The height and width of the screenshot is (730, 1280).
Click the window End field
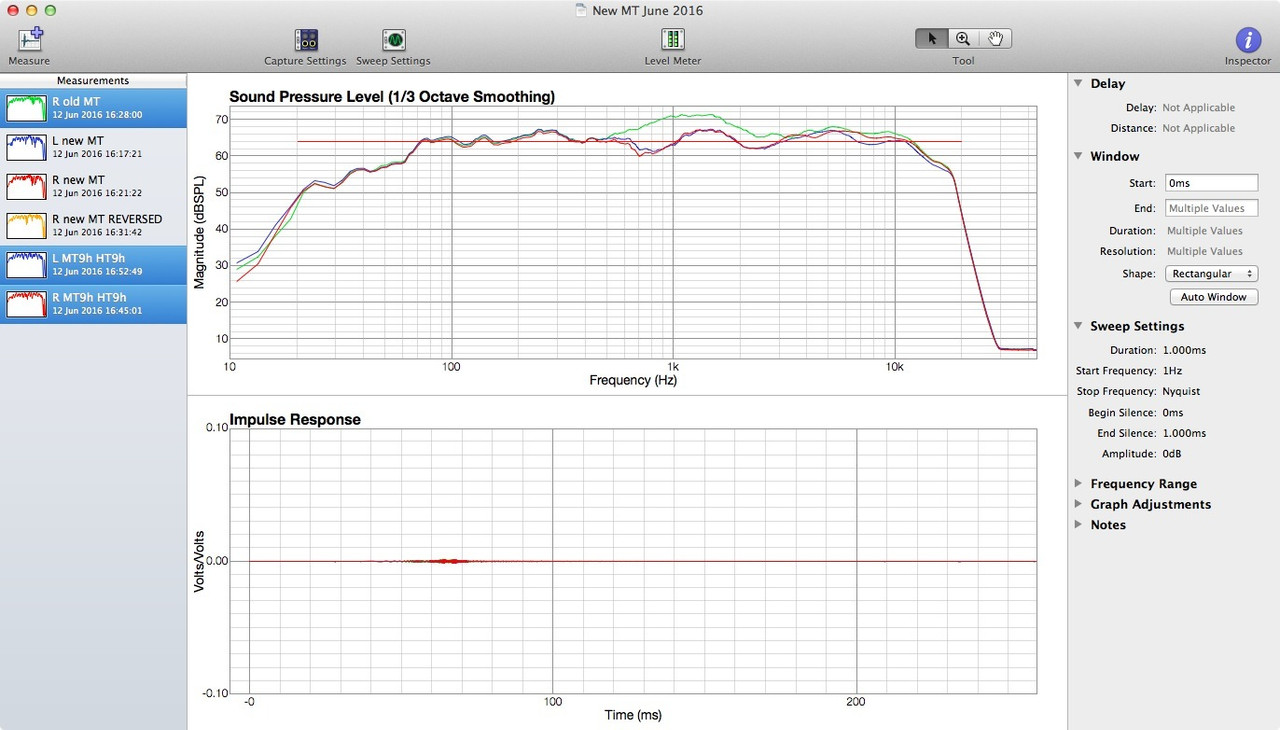coord(1211,208)
